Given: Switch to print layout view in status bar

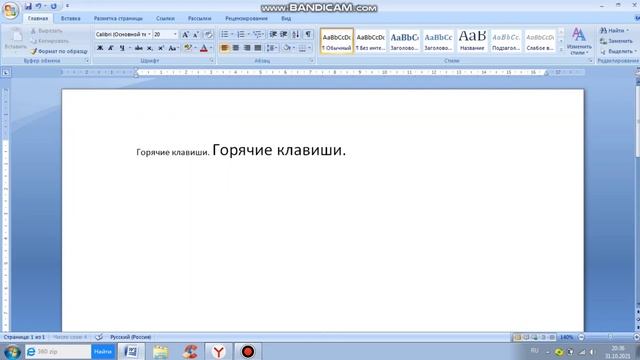Looking at the screenshot, I should [517, 337].
